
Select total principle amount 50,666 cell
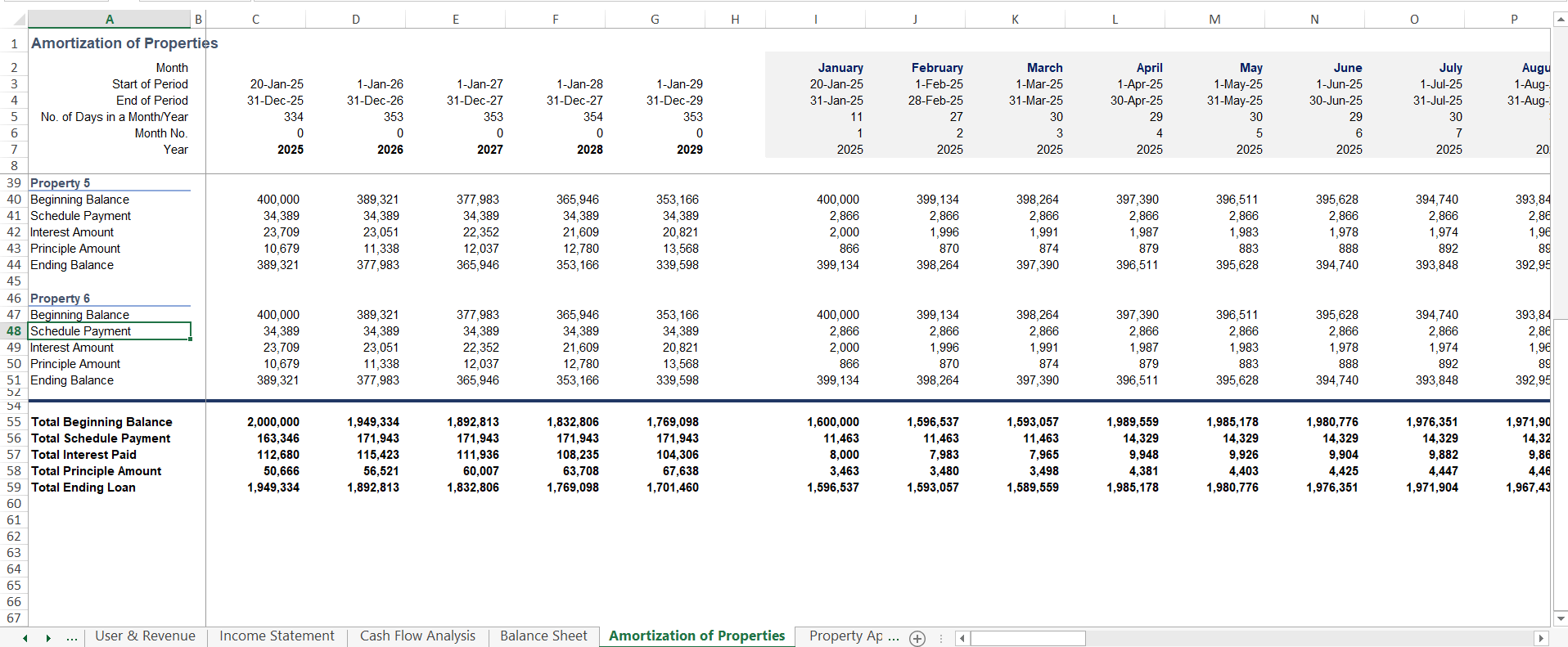pos(256,471)
